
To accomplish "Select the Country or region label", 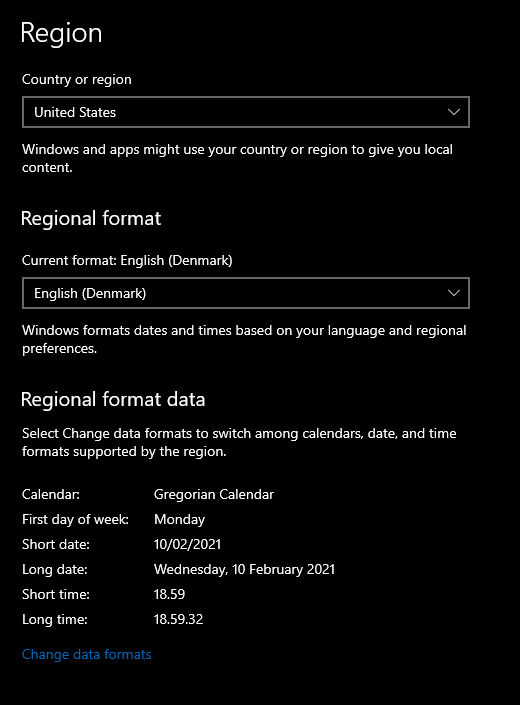I will point(77,80).
